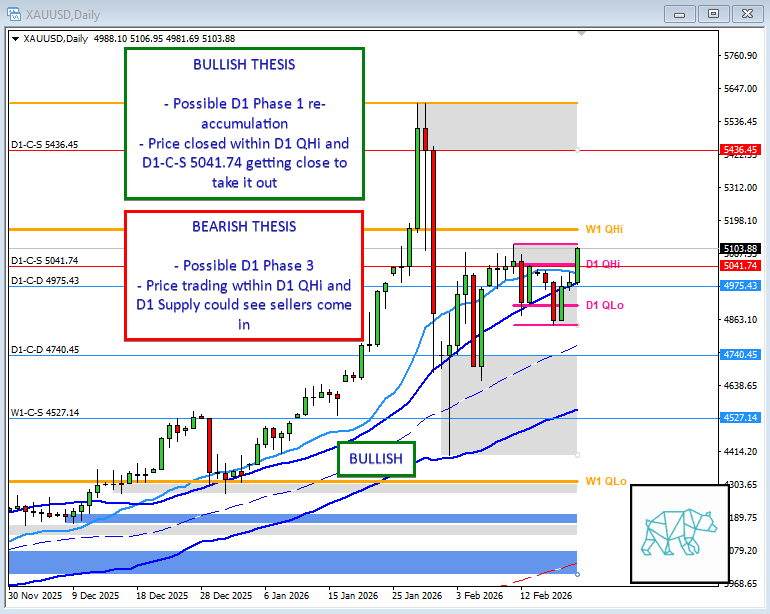Select the red BEARISH THESIS text box
Screen dimensions: 770x614
[x=243, y=274]
